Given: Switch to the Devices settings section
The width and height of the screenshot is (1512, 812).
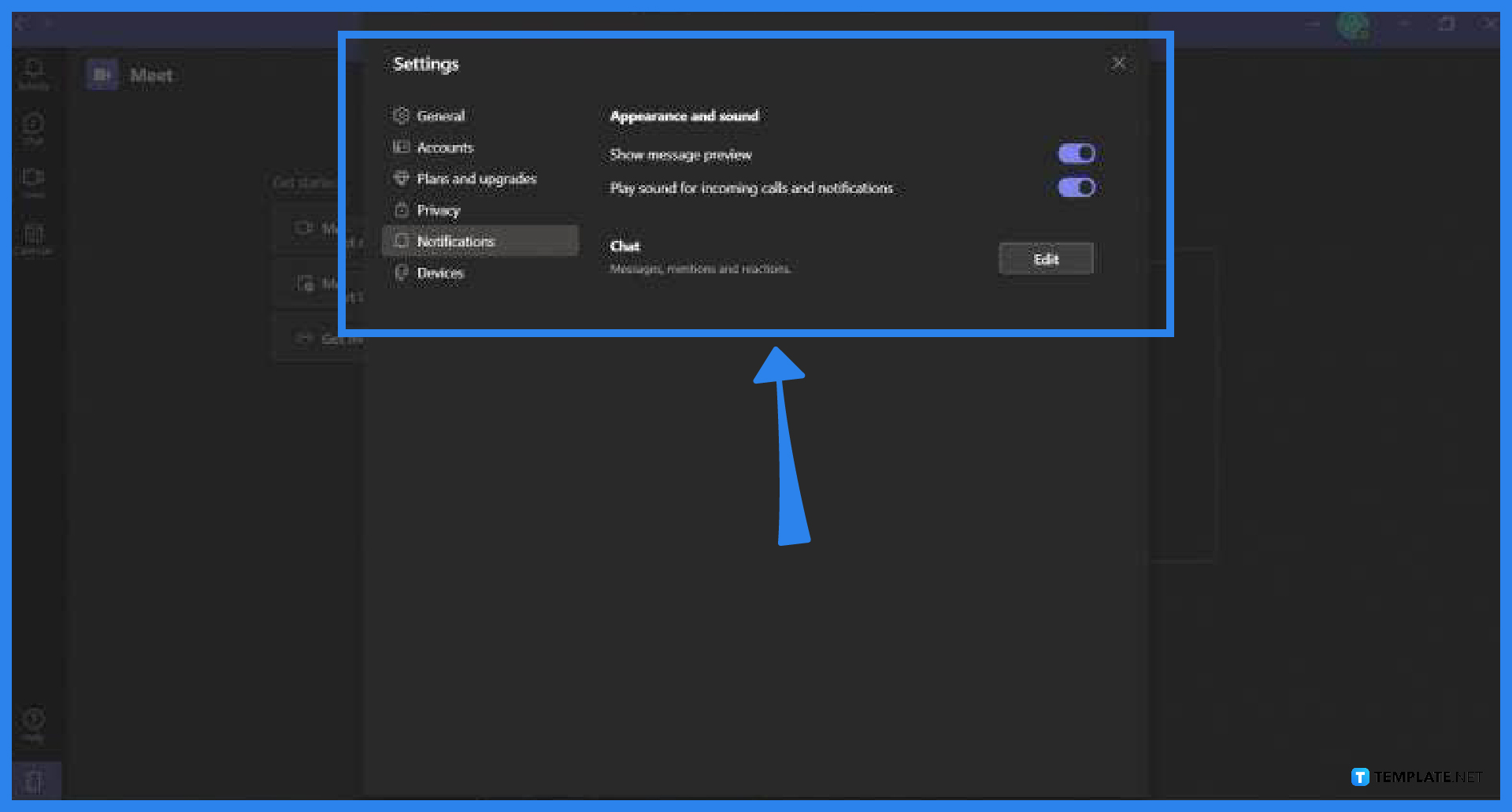Looking at the screenshot, I should (440, 273).
